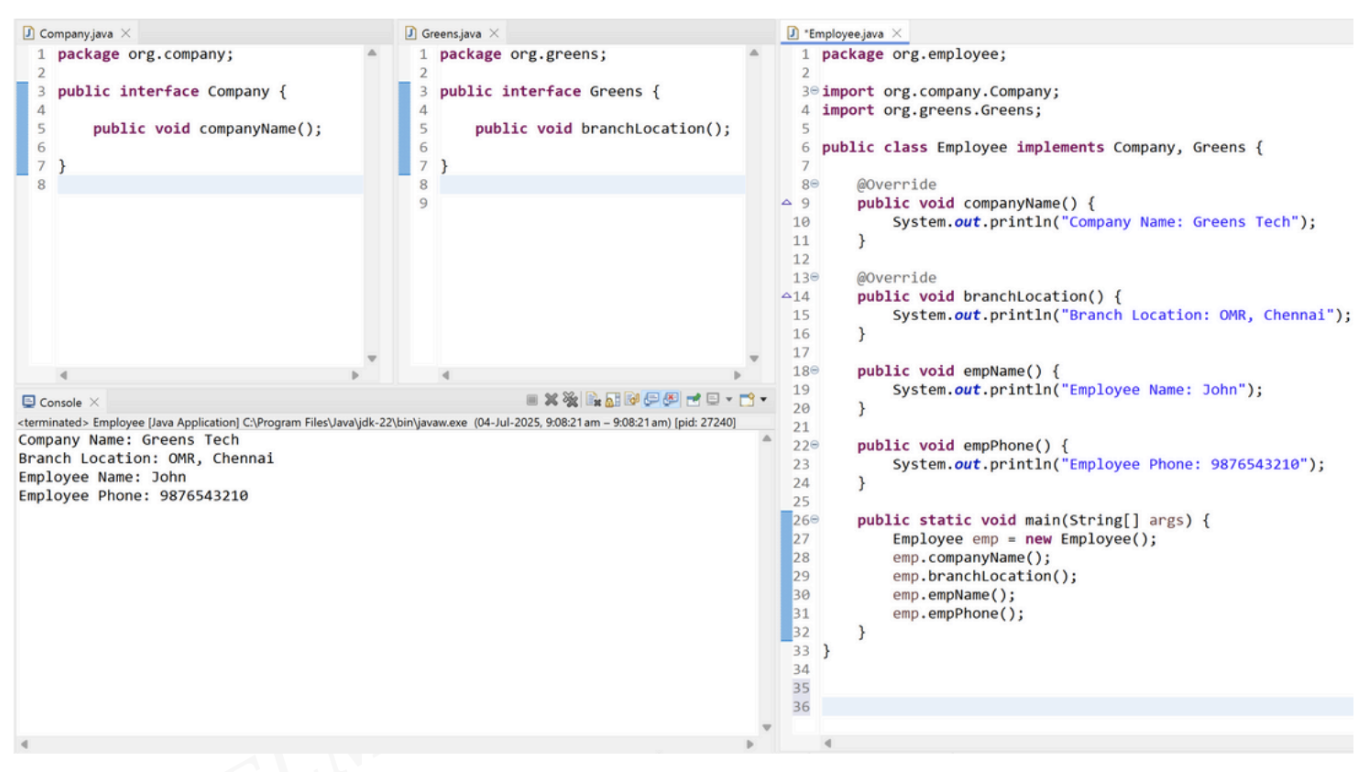Screen dimensions: 1364x772
Task: Click the Display Selected Console icon
Action: click(714, 401)
